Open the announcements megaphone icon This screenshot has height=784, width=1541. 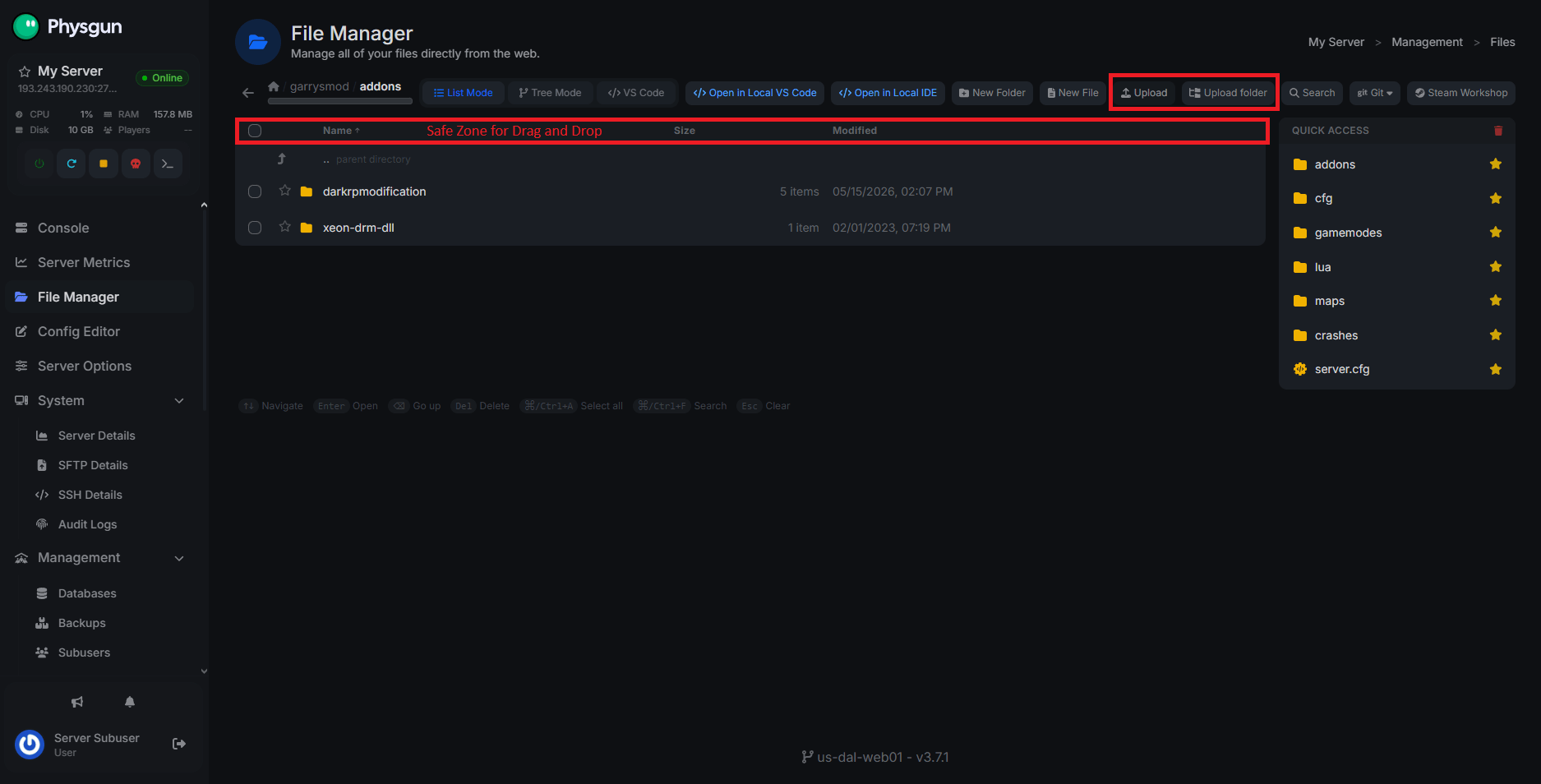coord(77,702)
